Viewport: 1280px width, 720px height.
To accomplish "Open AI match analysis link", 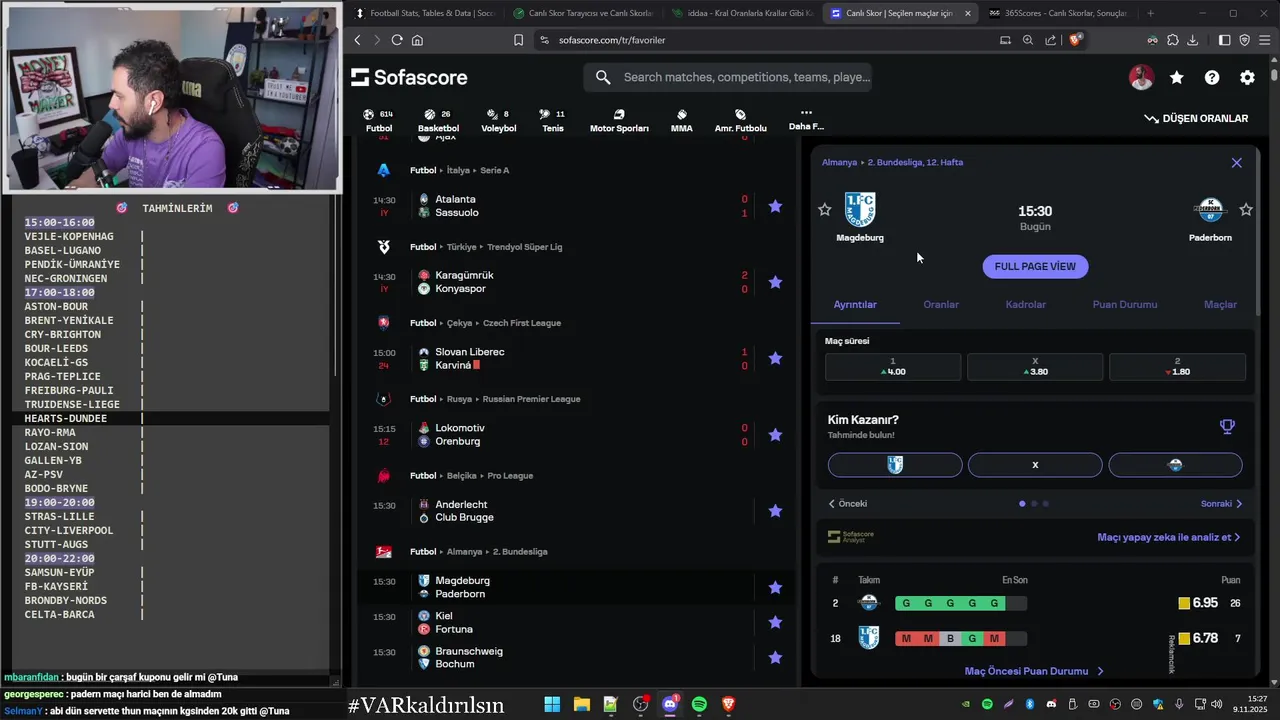I will coord(1168,537).
